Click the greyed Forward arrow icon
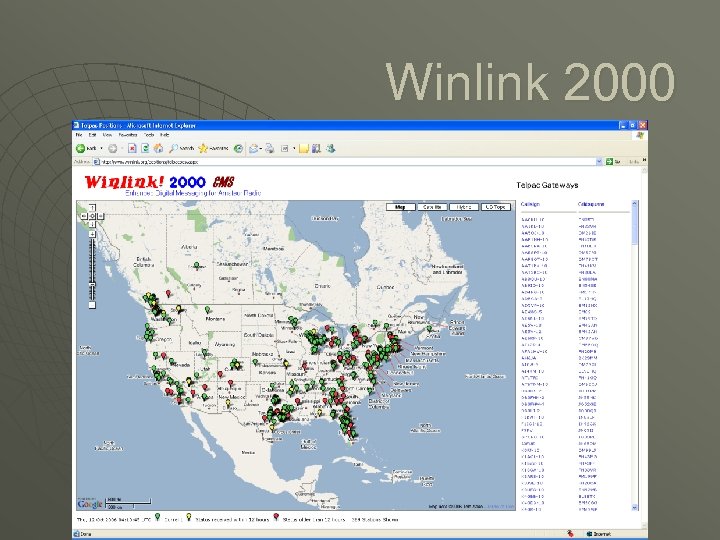Viewport: 720px width, 540px height. click(x=112, y=148)
